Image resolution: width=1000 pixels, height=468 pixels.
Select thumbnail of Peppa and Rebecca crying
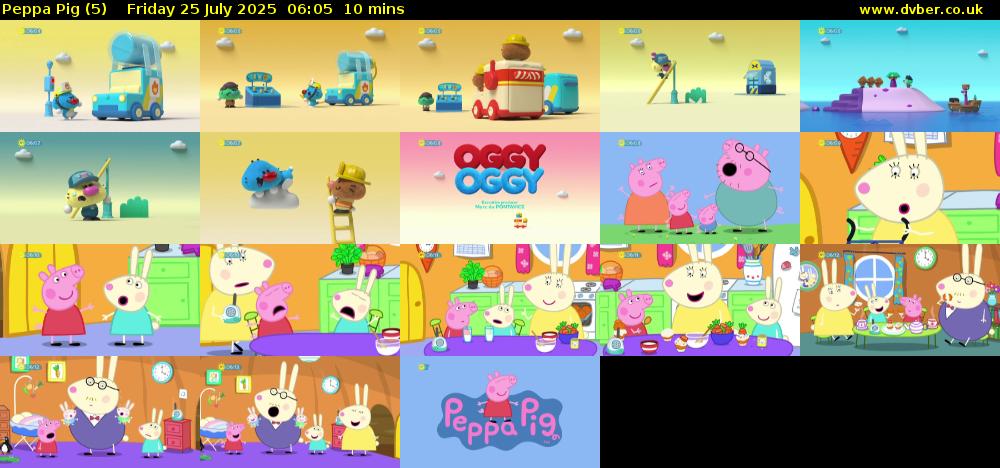[x=300, y=300]
